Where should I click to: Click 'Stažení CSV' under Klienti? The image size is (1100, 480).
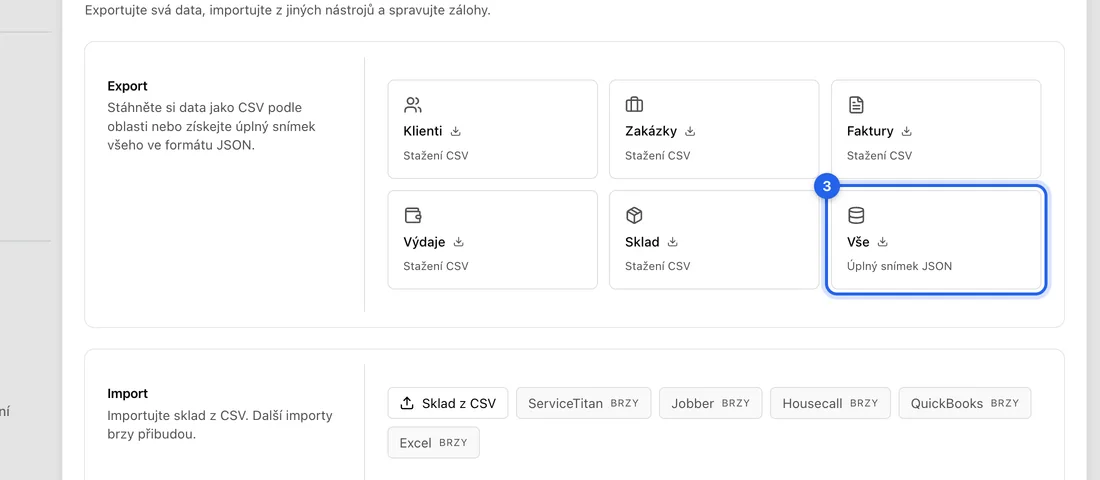pyautogui.click(x=436, y=155)
